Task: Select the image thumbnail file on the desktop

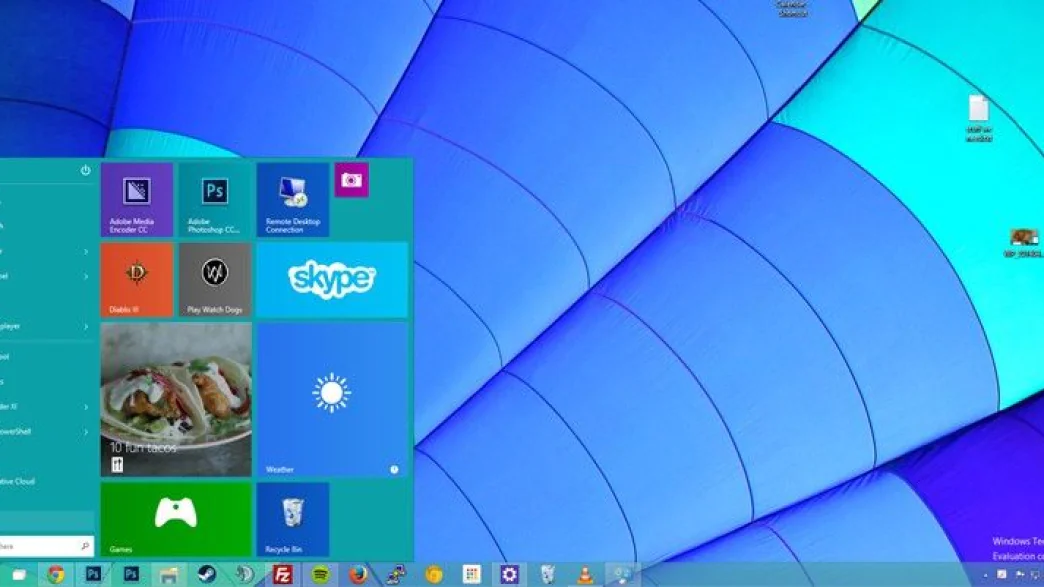Action: pyautogui.click(x=1024, y=243)
